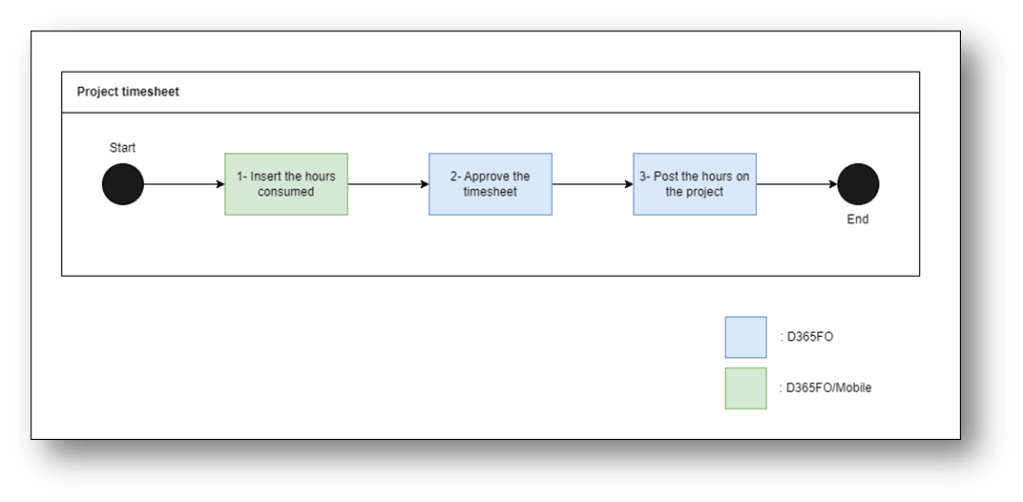Viewport: 1023px width, 502px height.
Task: Click the Start label above the circle
Action: tap(122, 148)
